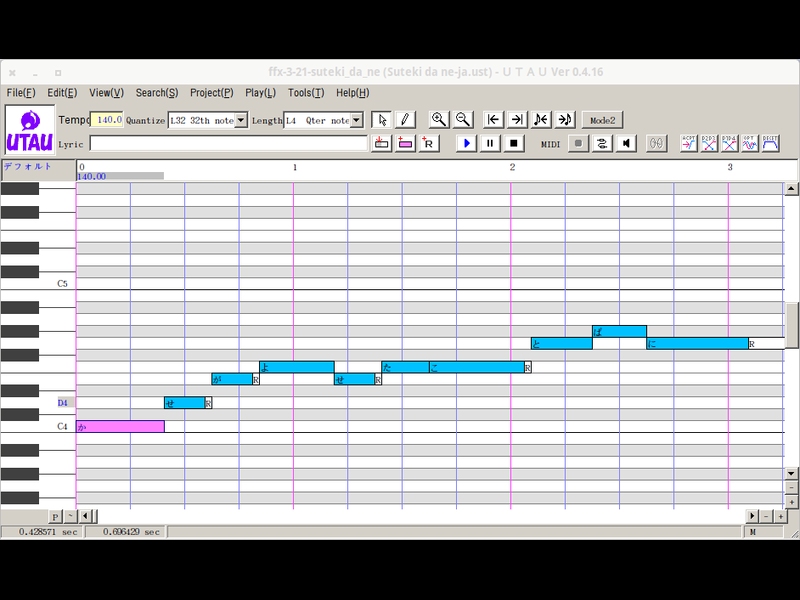This screenshot has width=800, height=600.
Task: Click the zoom in magnifier icon
Action: point(439,120)
